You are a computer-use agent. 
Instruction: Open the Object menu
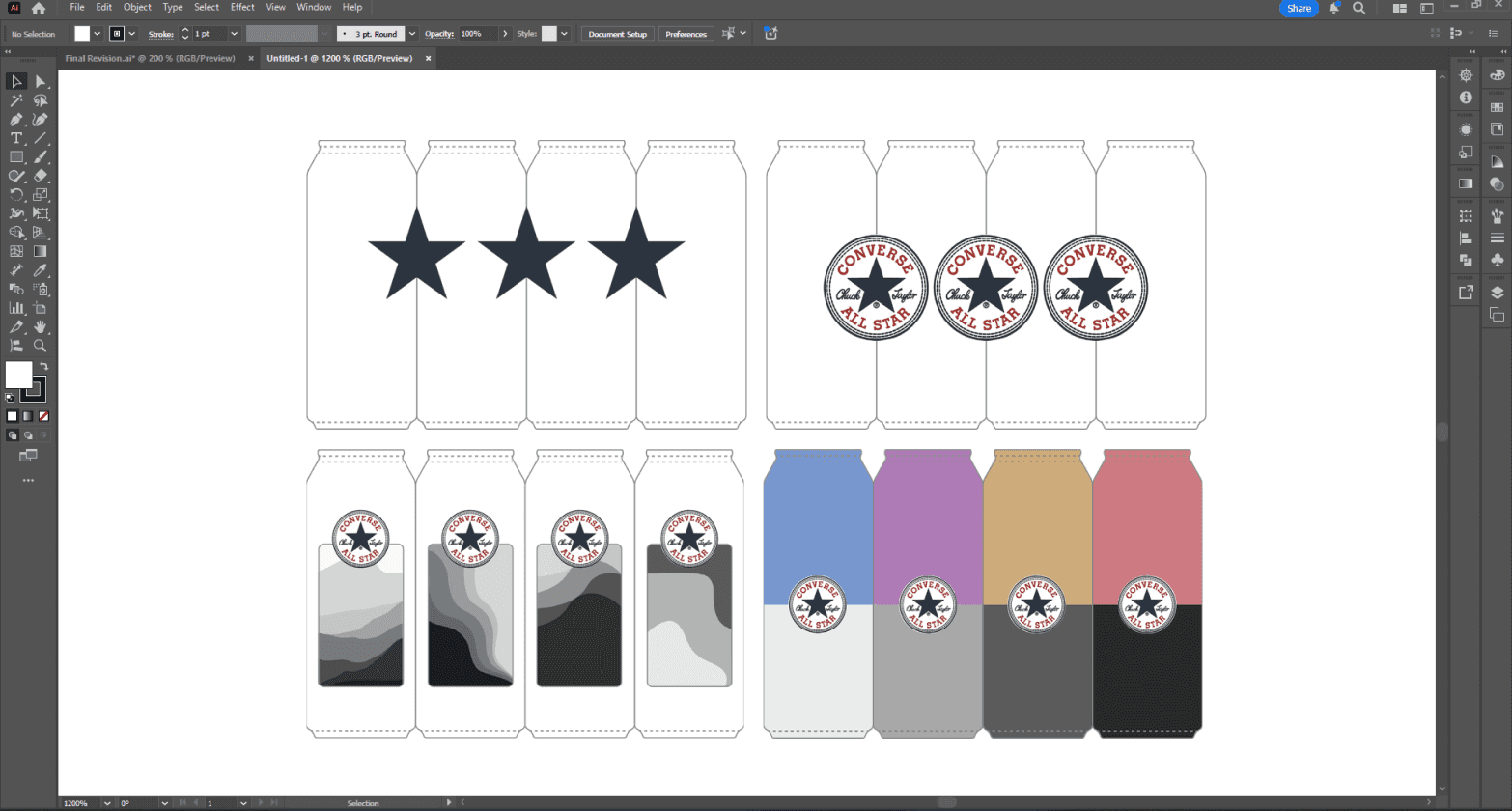[x=137, y=7]
